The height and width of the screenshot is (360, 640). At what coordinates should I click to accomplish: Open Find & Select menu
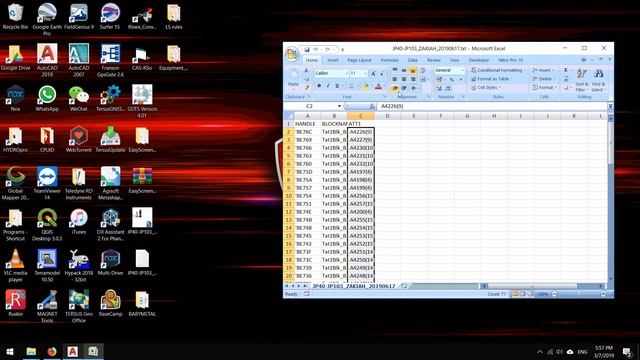(x=598, y=80)
